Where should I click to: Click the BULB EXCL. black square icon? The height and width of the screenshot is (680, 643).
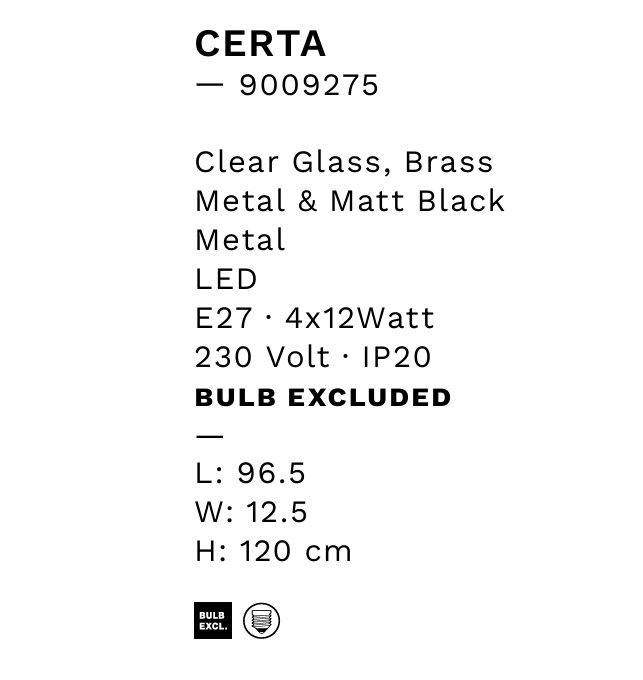[x=213, y=620]
